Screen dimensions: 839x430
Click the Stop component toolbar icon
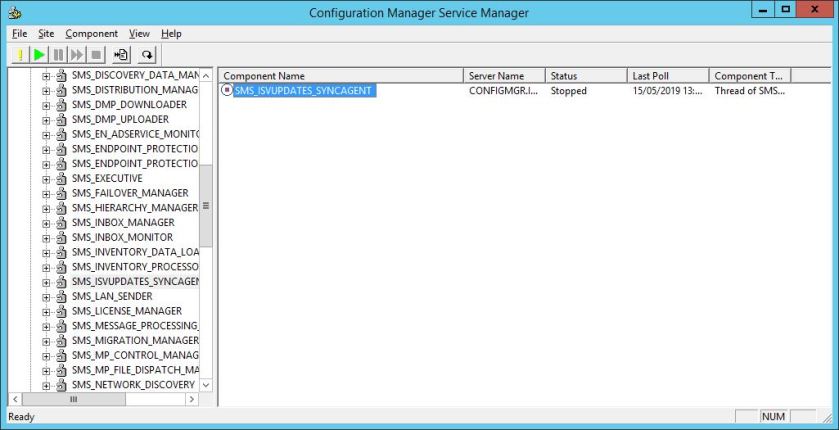point(96,55)
